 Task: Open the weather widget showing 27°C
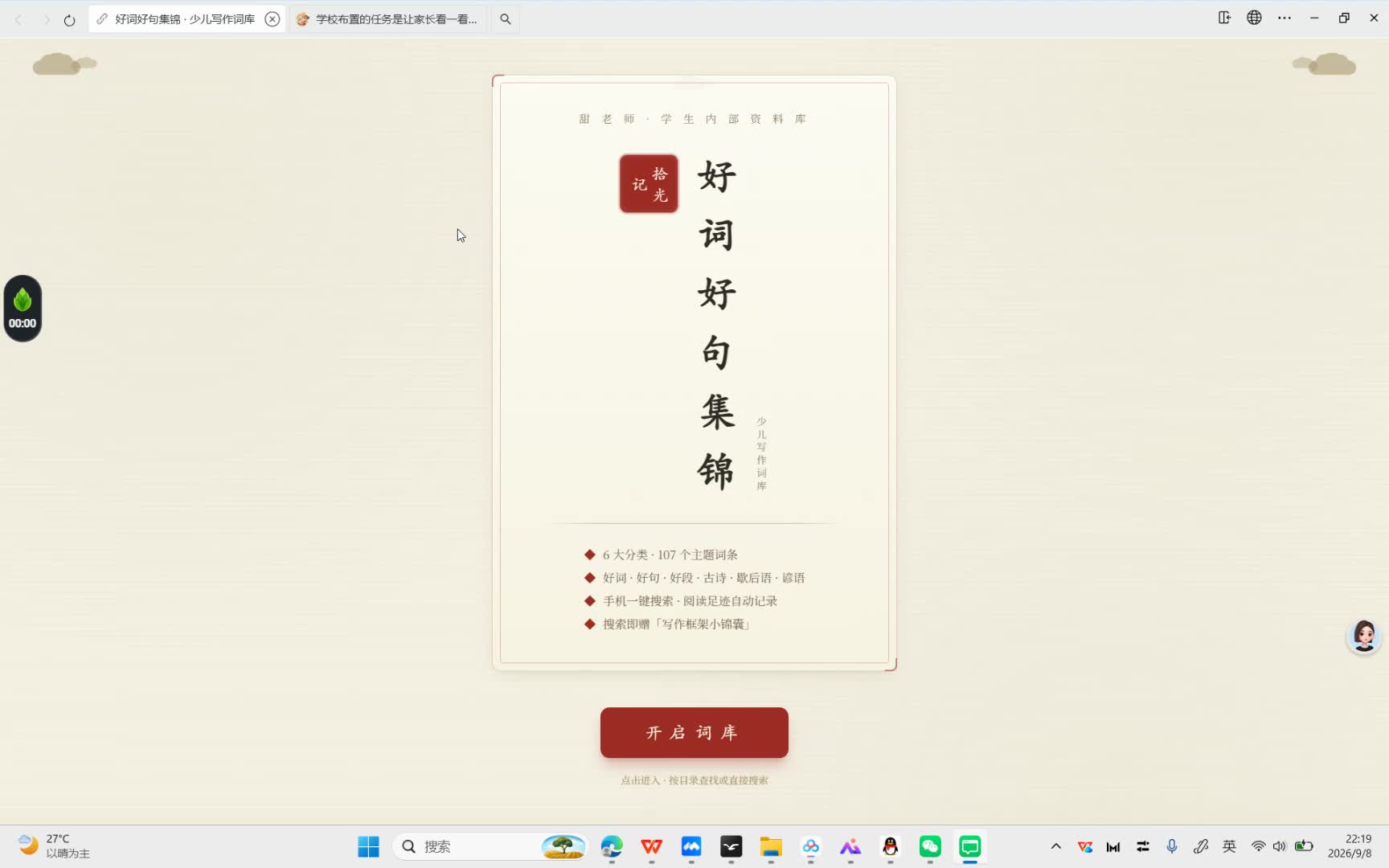pos(54,846)
